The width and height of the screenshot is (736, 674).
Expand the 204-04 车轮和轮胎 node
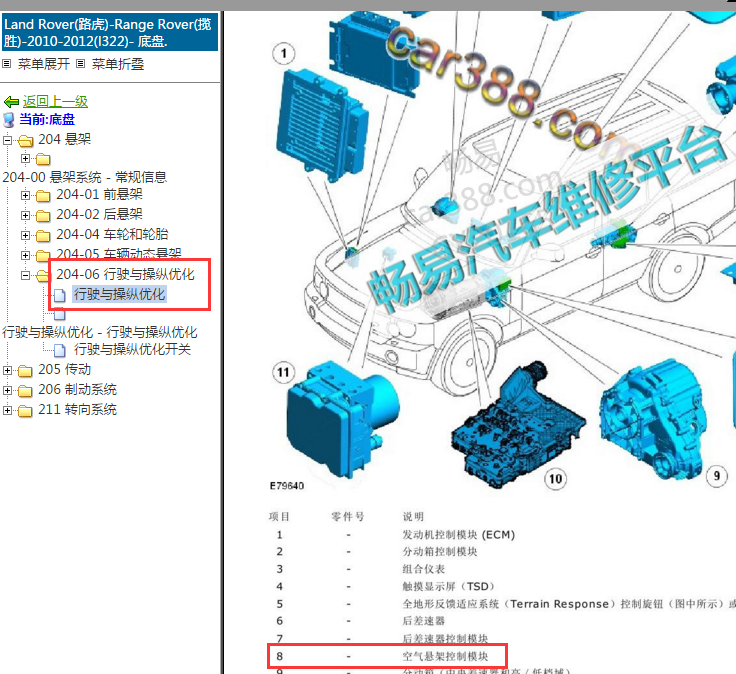click(25, 235)
